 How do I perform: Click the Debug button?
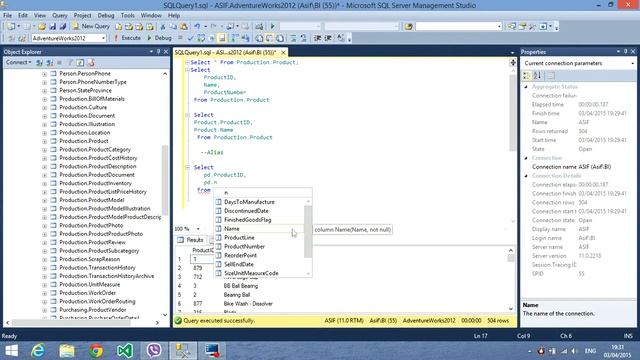click(x=159, y=38)
